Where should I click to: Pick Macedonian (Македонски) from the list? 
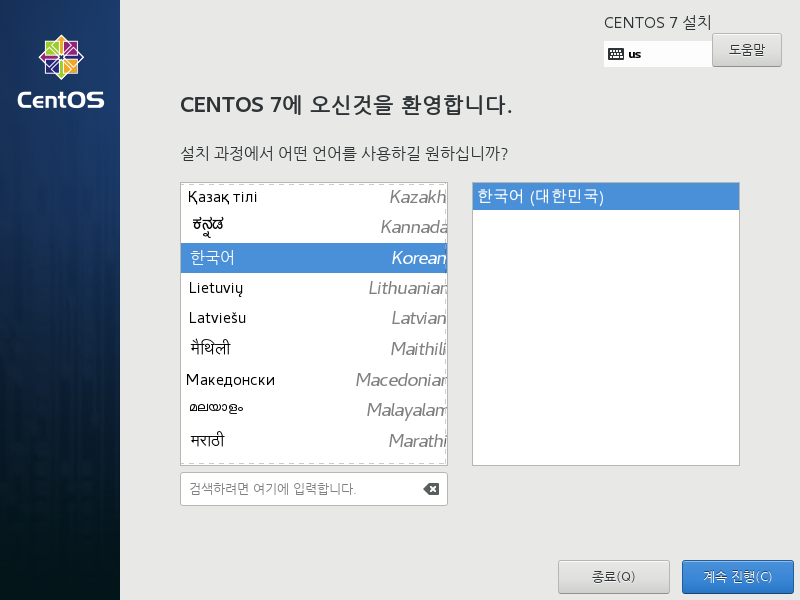[x=314, y=380]
